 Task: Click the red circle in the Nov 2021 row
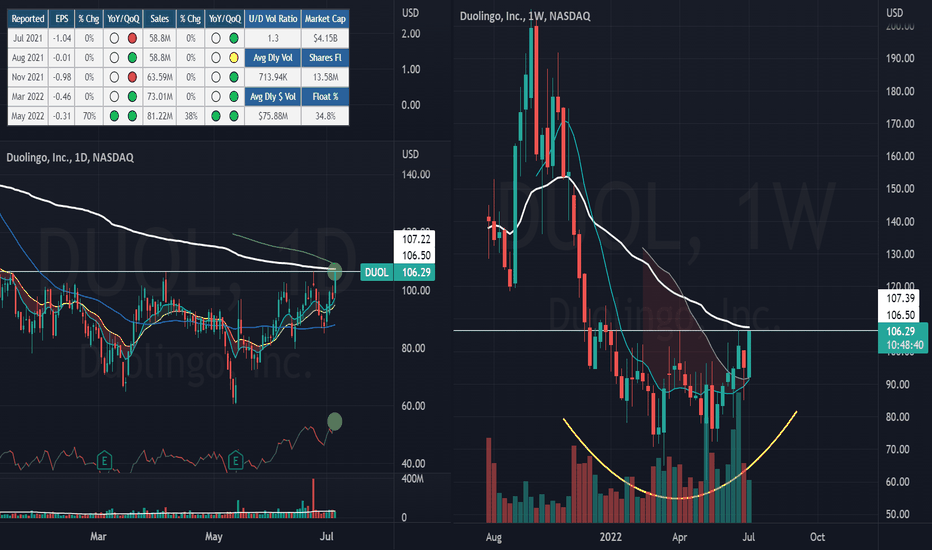pos(132,77)
